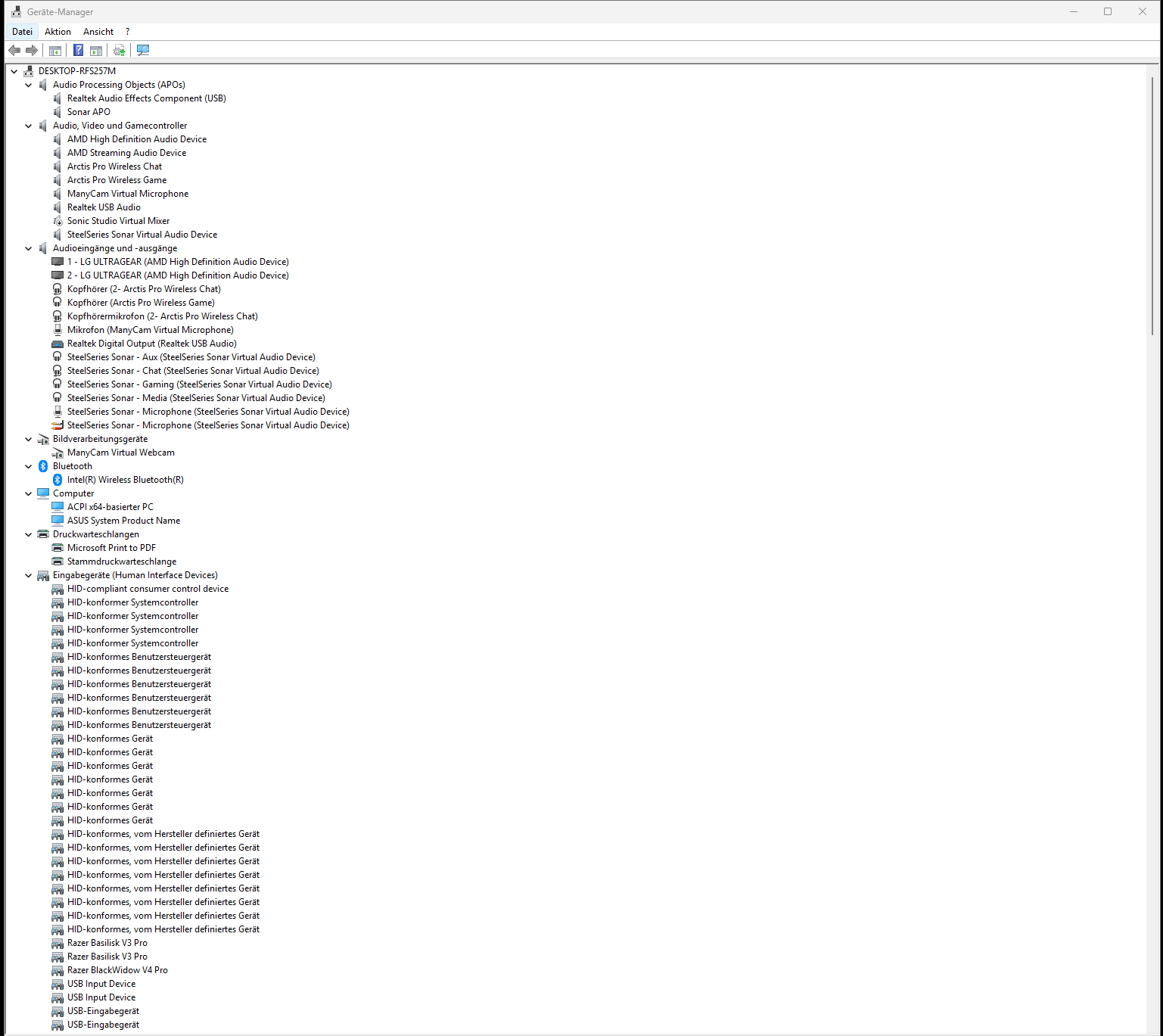Open the Datei menu
Image resolution: width=1163 pixels, height=1036 pixels.
22,32
